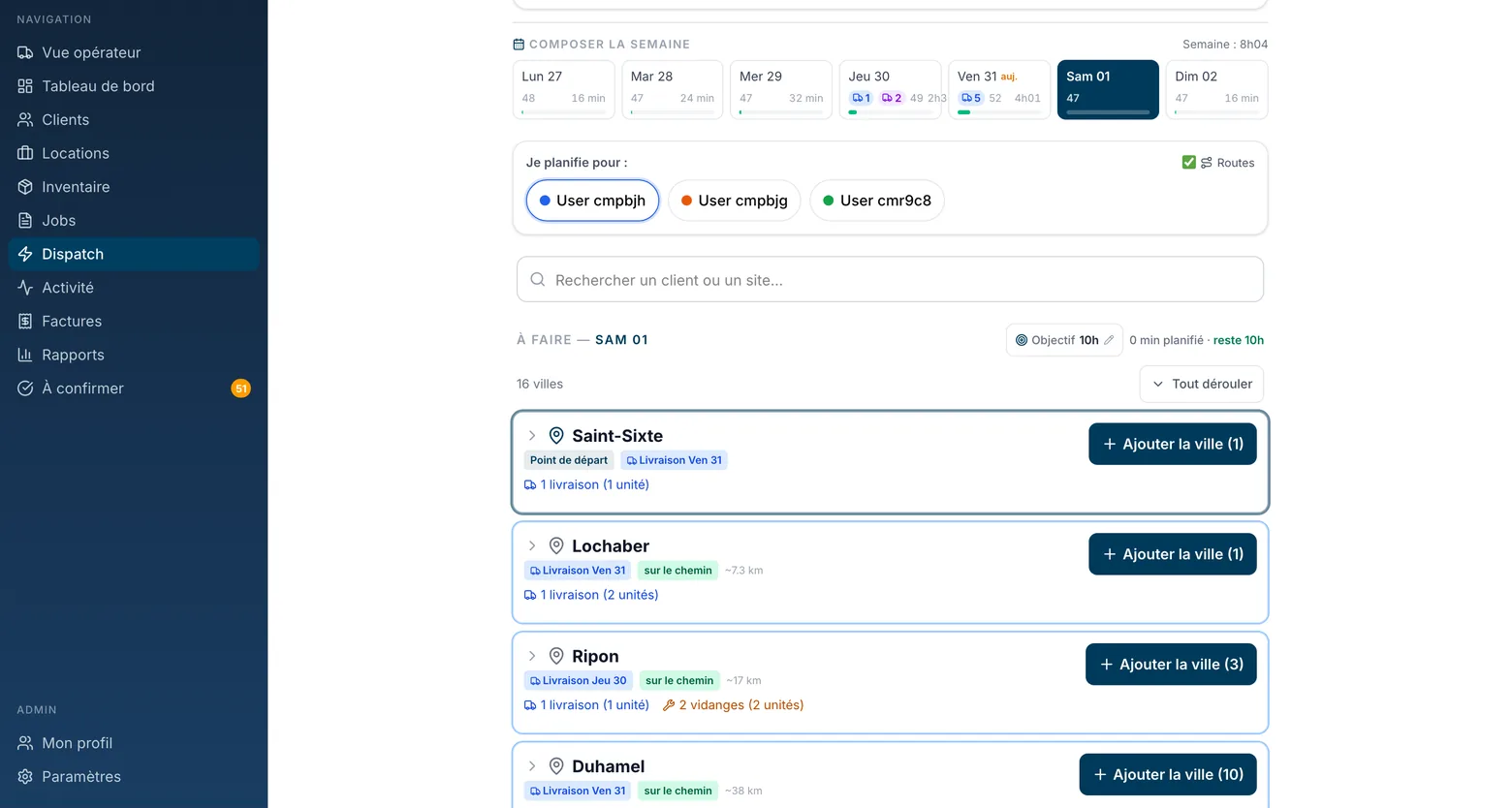The width and height of the screenshot is (1512, 808).
Task: Go to Jobs
Action: [x=134, y=220]
